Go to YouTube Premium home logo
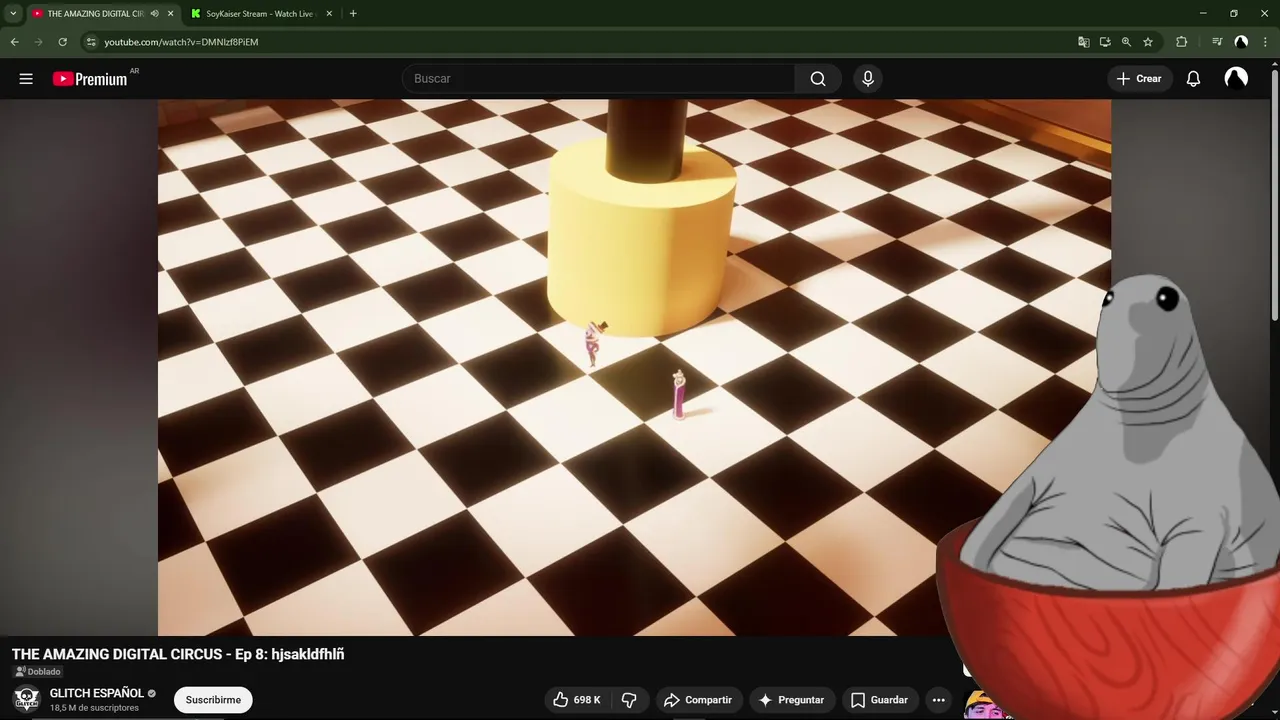The image size is (1280, 720). 90,79
